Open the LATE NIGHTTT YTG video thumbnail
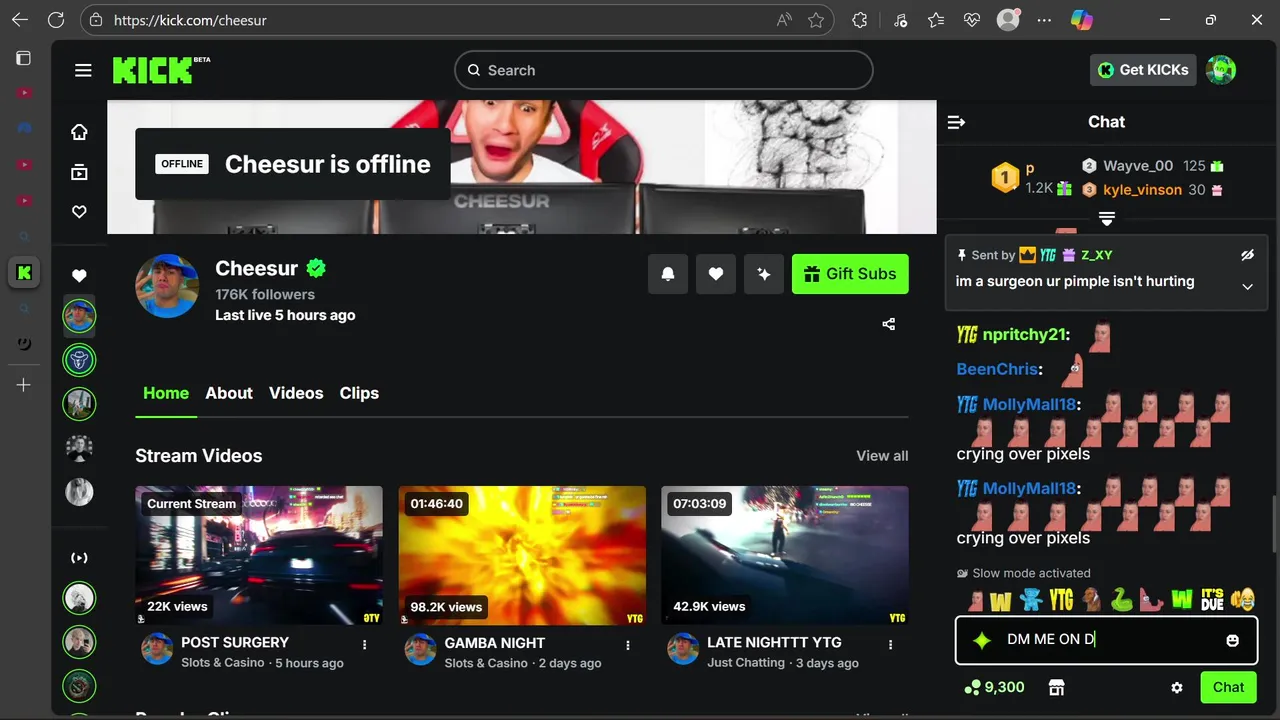1280x720 pixels. (x=785, y=555)
